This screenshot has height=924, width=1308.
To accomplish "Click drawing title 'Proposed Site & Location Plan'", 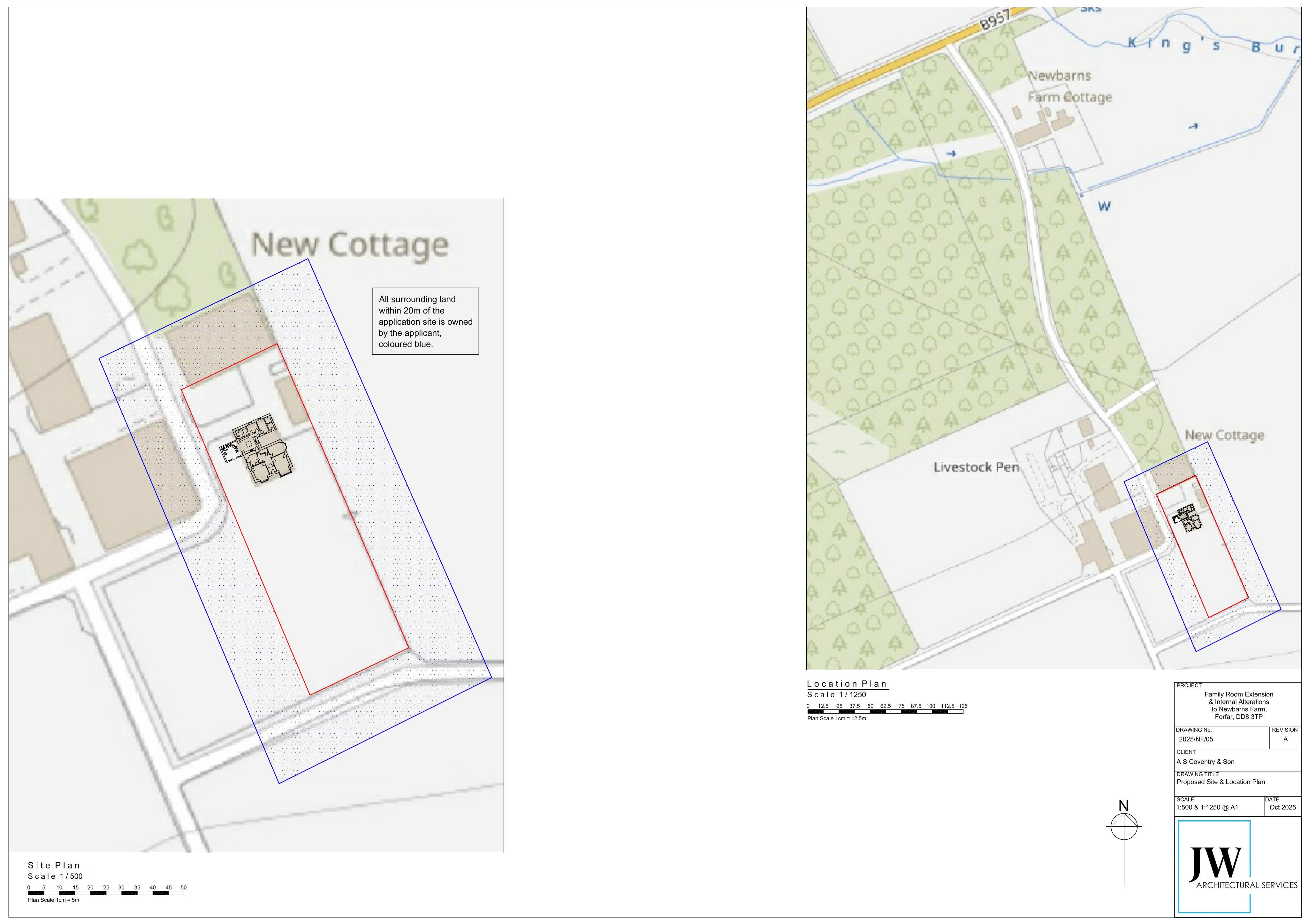I will click(1220, 782).
